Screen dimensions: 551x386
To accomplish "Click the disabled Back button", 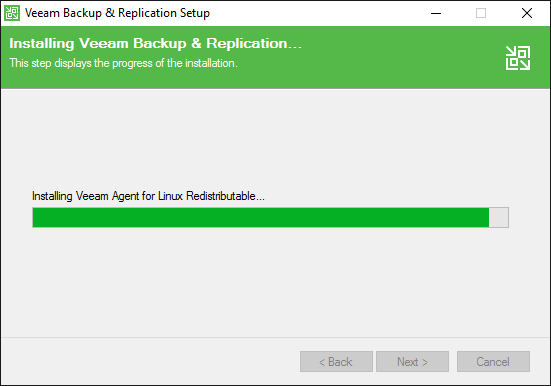I will point(336,361).
